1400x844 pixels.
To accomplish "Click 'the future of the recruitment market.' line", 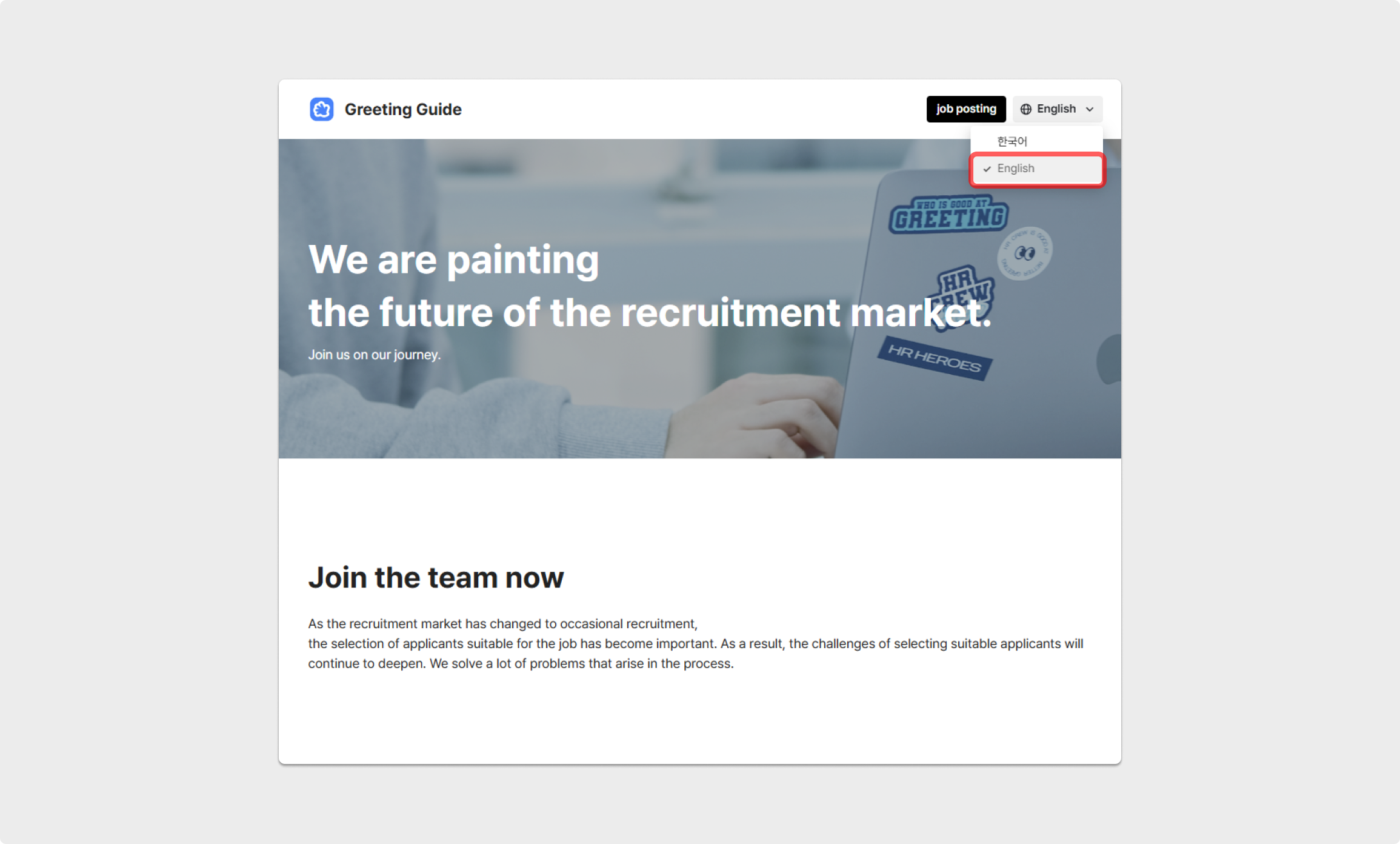I will point(650,312).
